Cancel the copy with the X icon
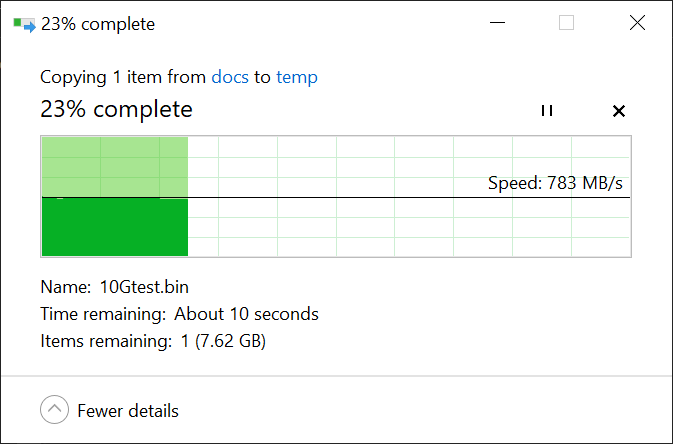Image resolution: width=673 pixels, height=444 pixels. tap(618, 111)
